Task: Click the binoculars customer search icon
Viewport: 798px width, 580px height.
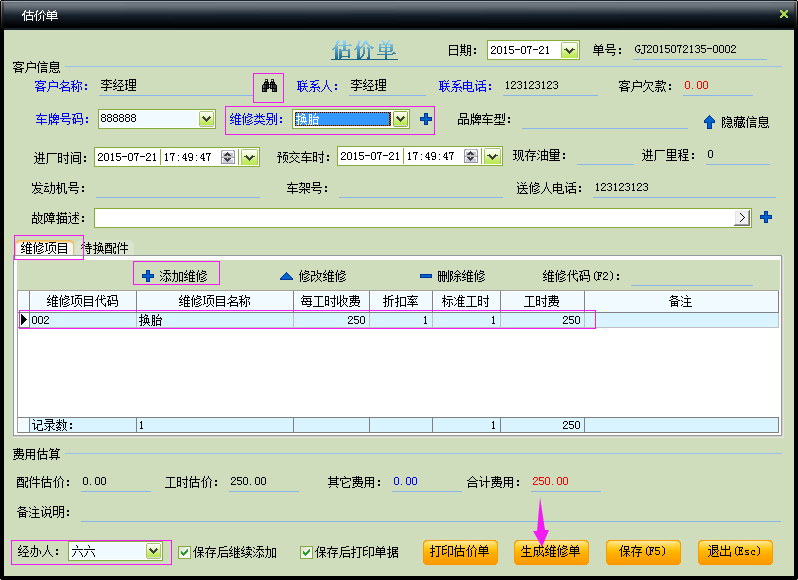Action: pos(269,86)
